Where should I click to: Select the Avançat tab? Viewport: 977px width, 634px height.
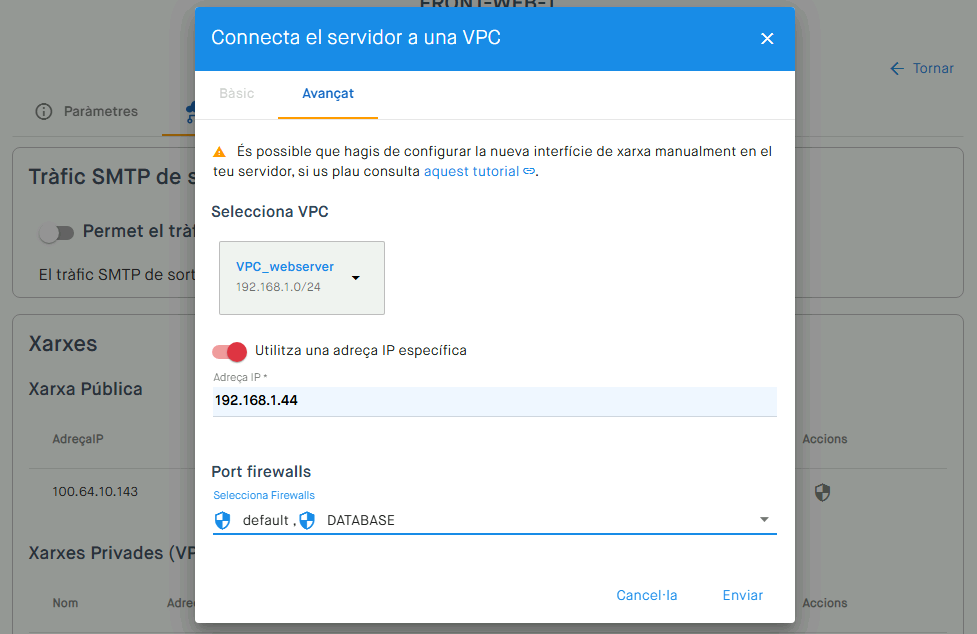click(x=328, y=93)
